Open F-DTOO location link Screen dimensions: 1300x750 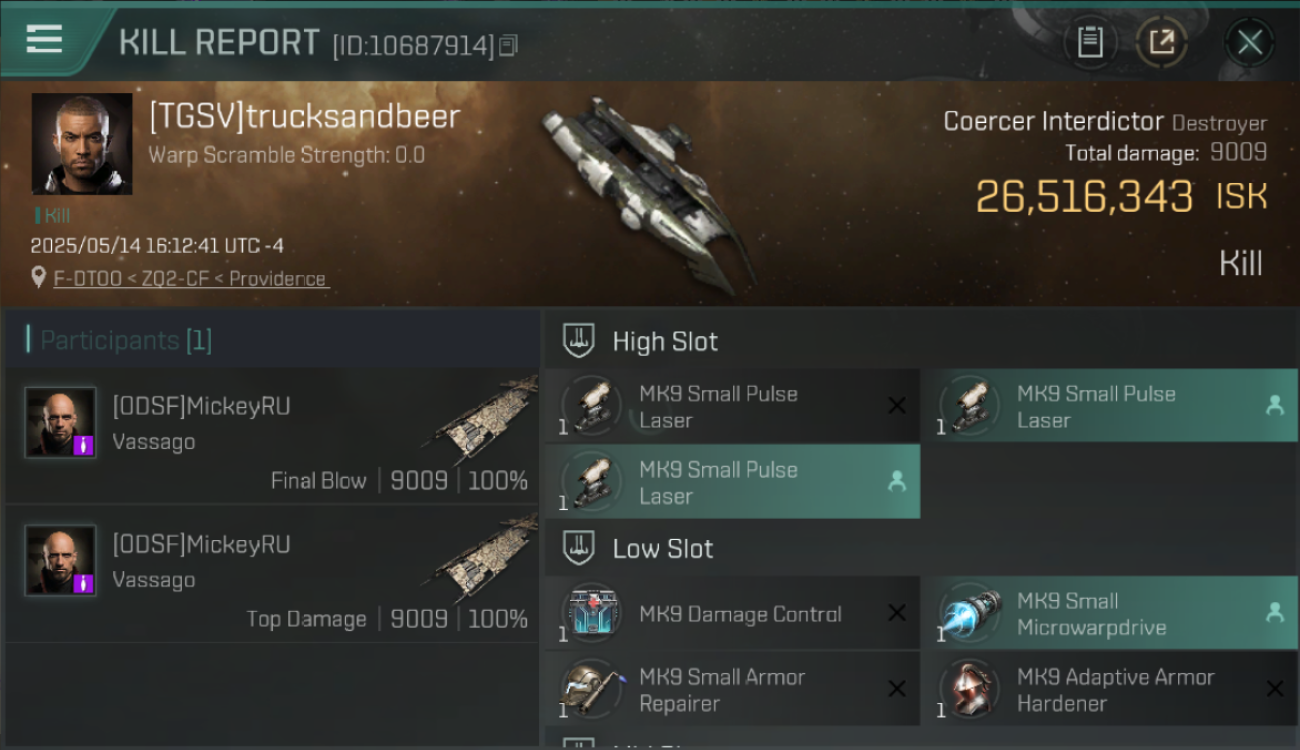191,279
